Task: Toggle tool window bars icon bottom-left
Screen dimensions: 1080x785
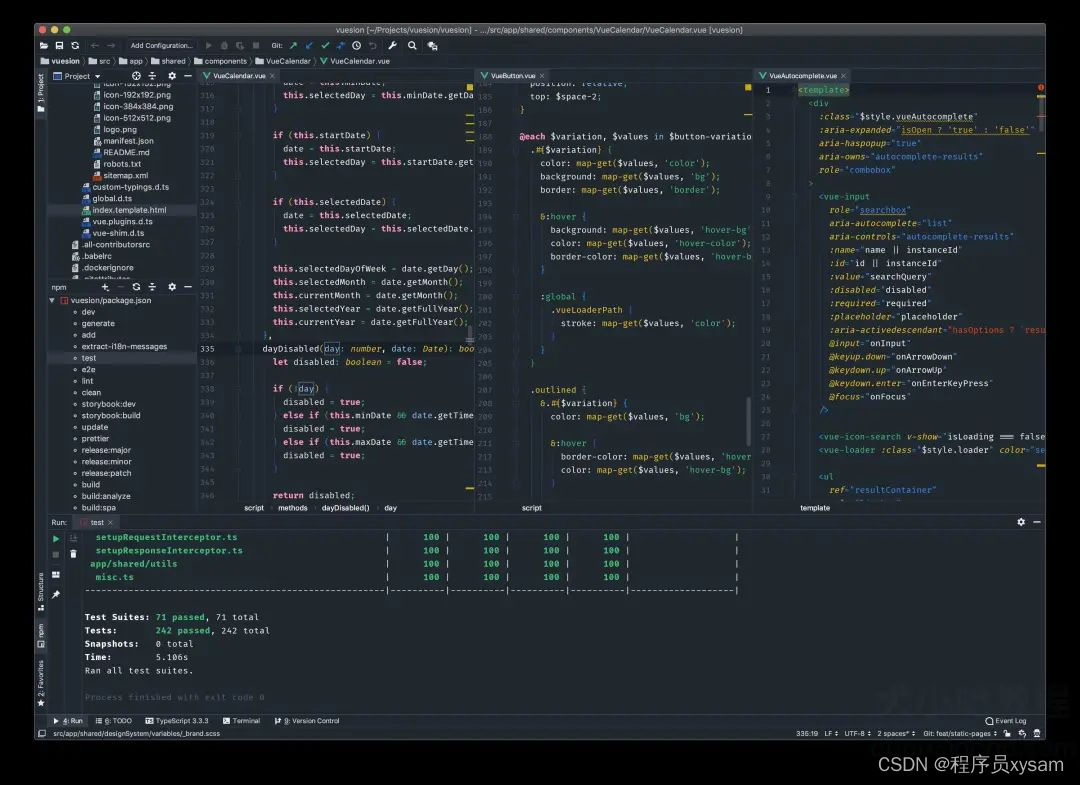Action: pos(42,733)
